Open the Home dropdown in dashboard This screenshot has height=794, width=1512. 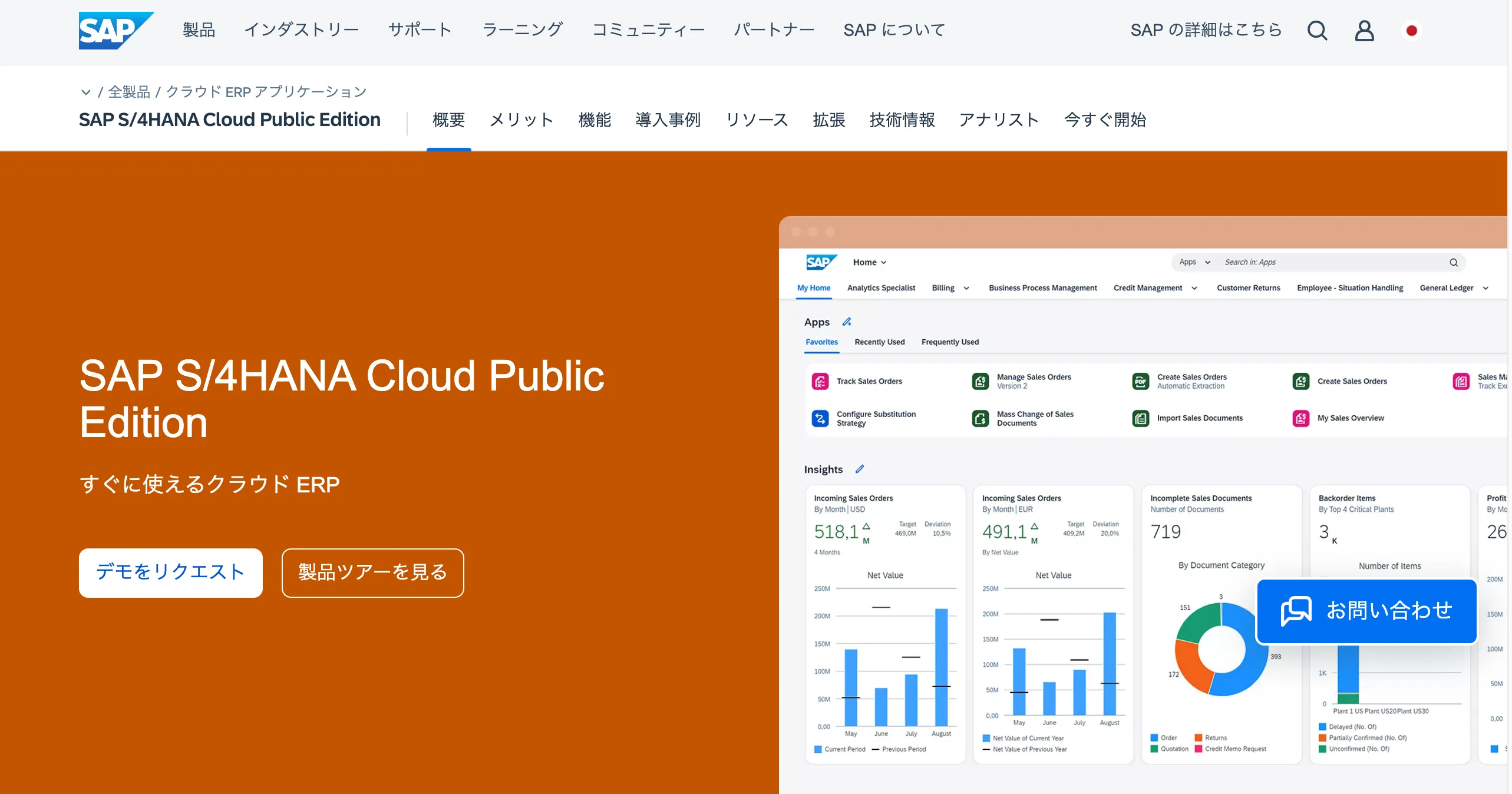[869, 262]
